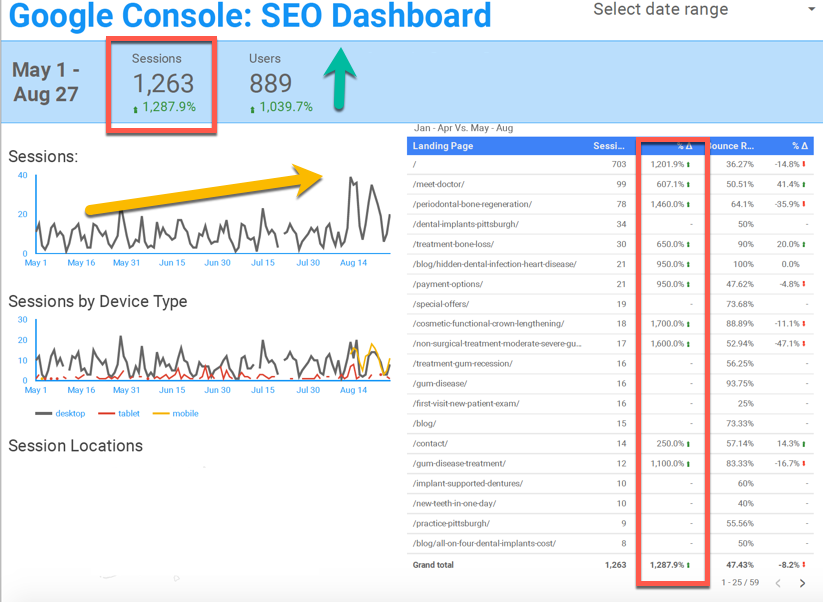Select the Sessions scorecard value 1,263
Image resolution: width=823 pixels, height=602 pixels.
(x=163, y=83)
